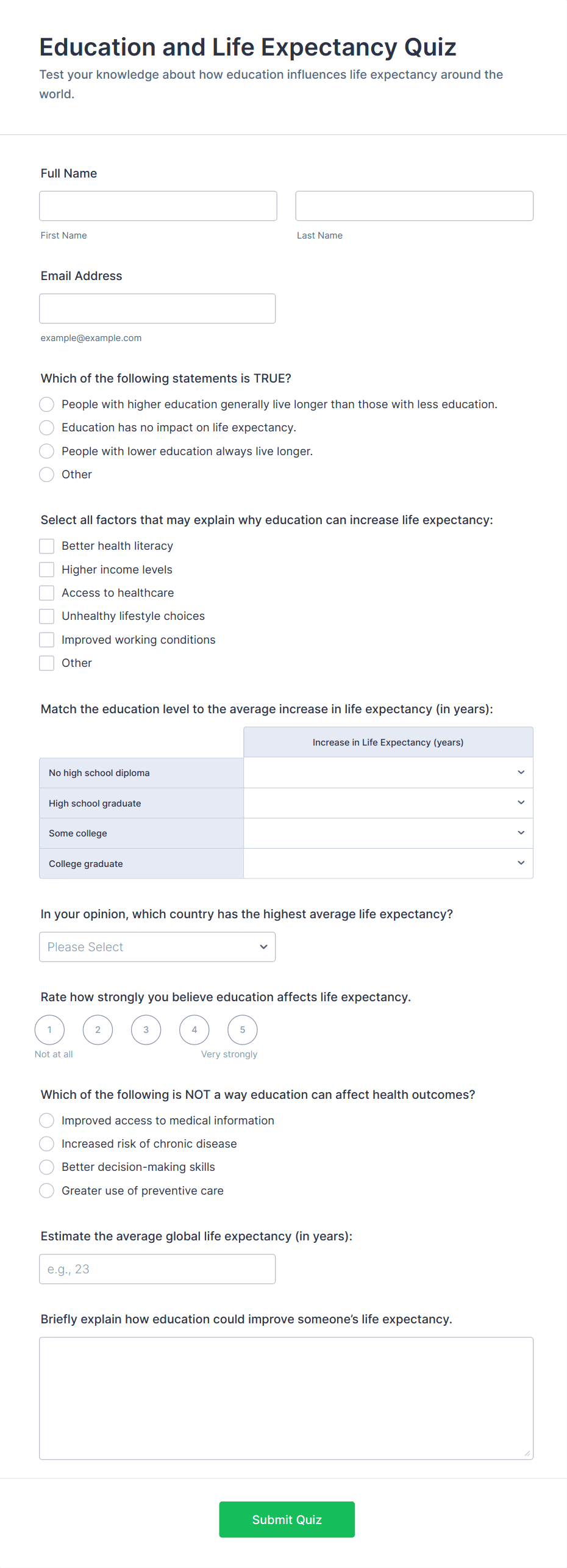Open the country 'Please Select' dropdown
This screenshot has height=1568, width=567.
[x=157, y=947]
